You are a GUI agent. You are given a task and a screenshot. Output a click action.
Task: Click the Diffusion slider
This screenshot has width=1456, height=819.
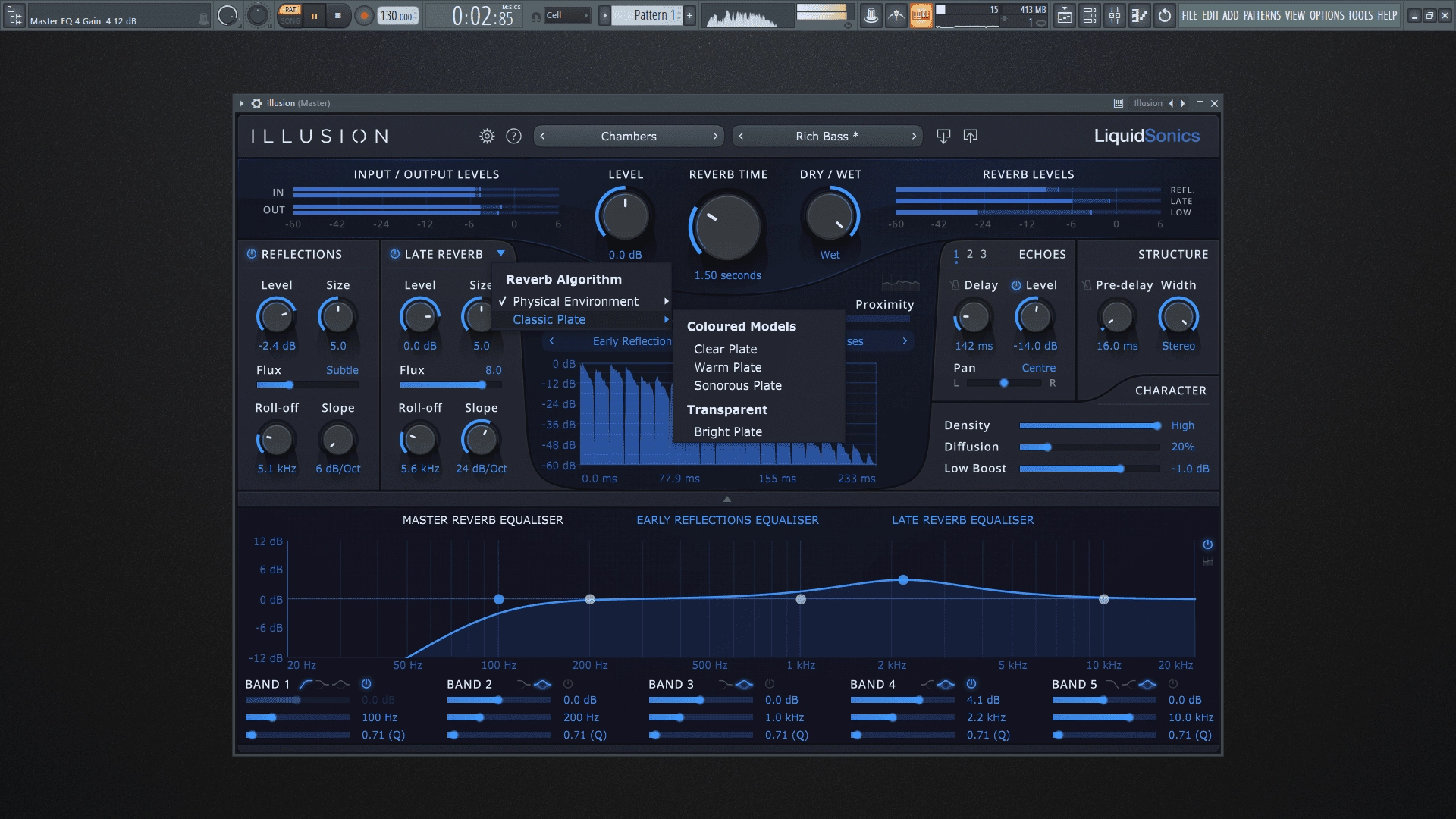click(1090, 447)
